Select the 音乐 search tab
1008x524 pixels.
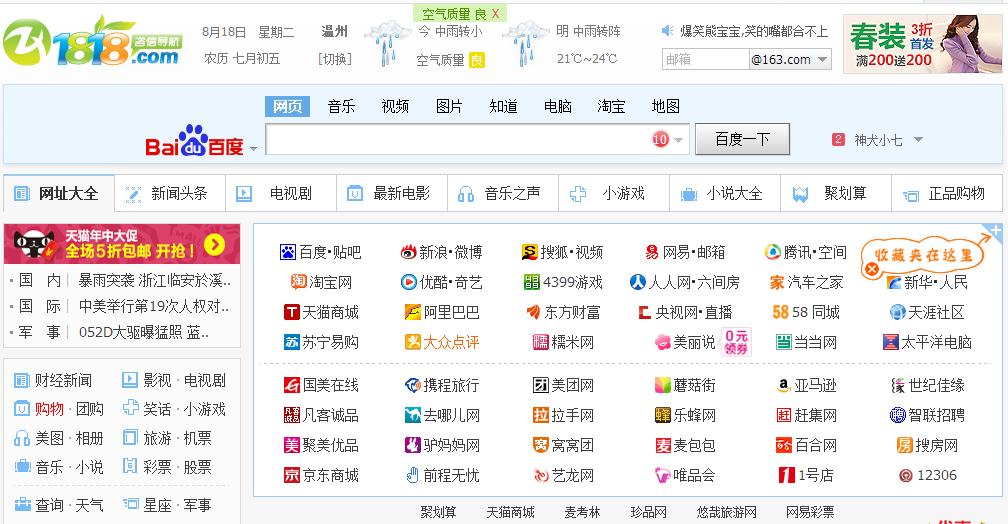coord(341,106)
